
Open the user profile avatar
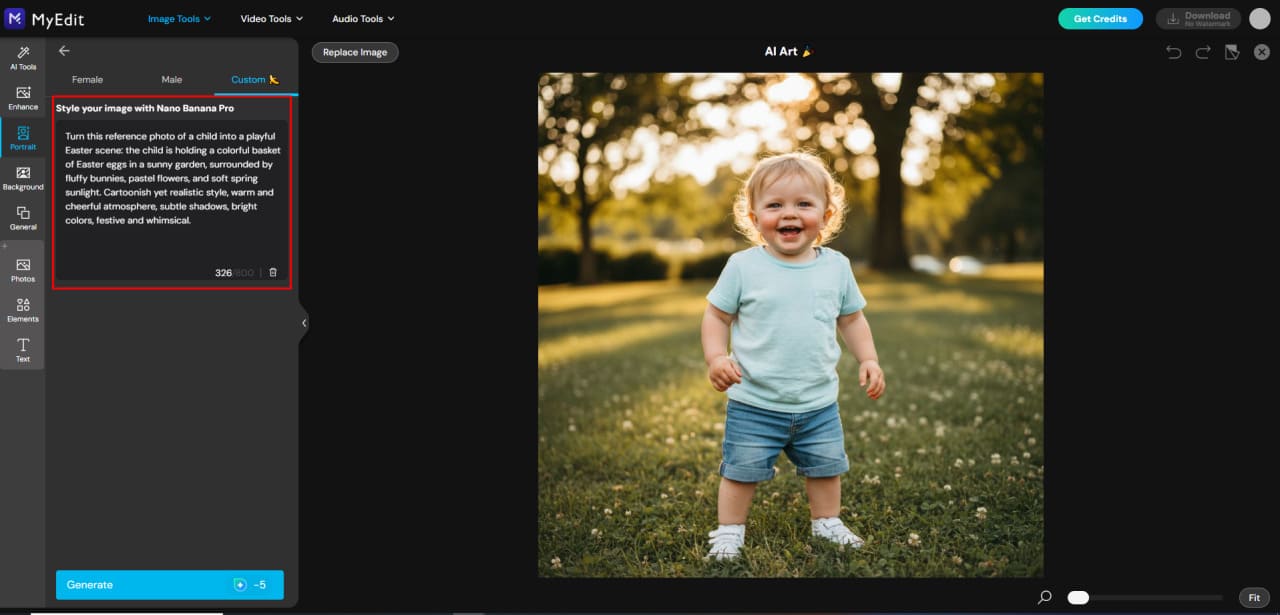[1259, 18]
